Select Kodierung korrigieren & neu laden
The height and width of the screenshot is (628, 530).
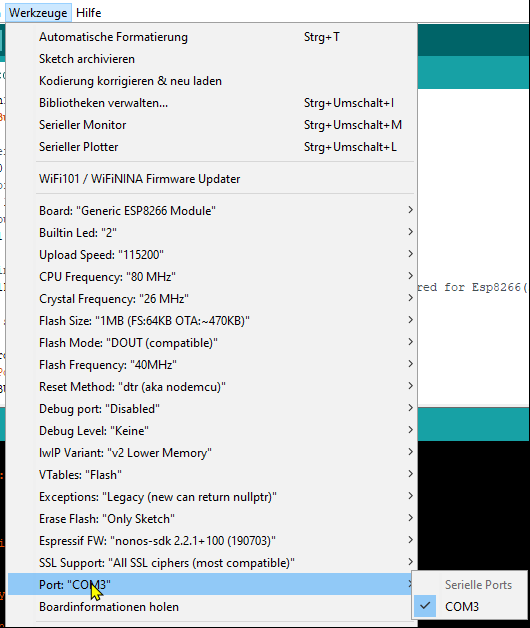(x=212, y=81)
